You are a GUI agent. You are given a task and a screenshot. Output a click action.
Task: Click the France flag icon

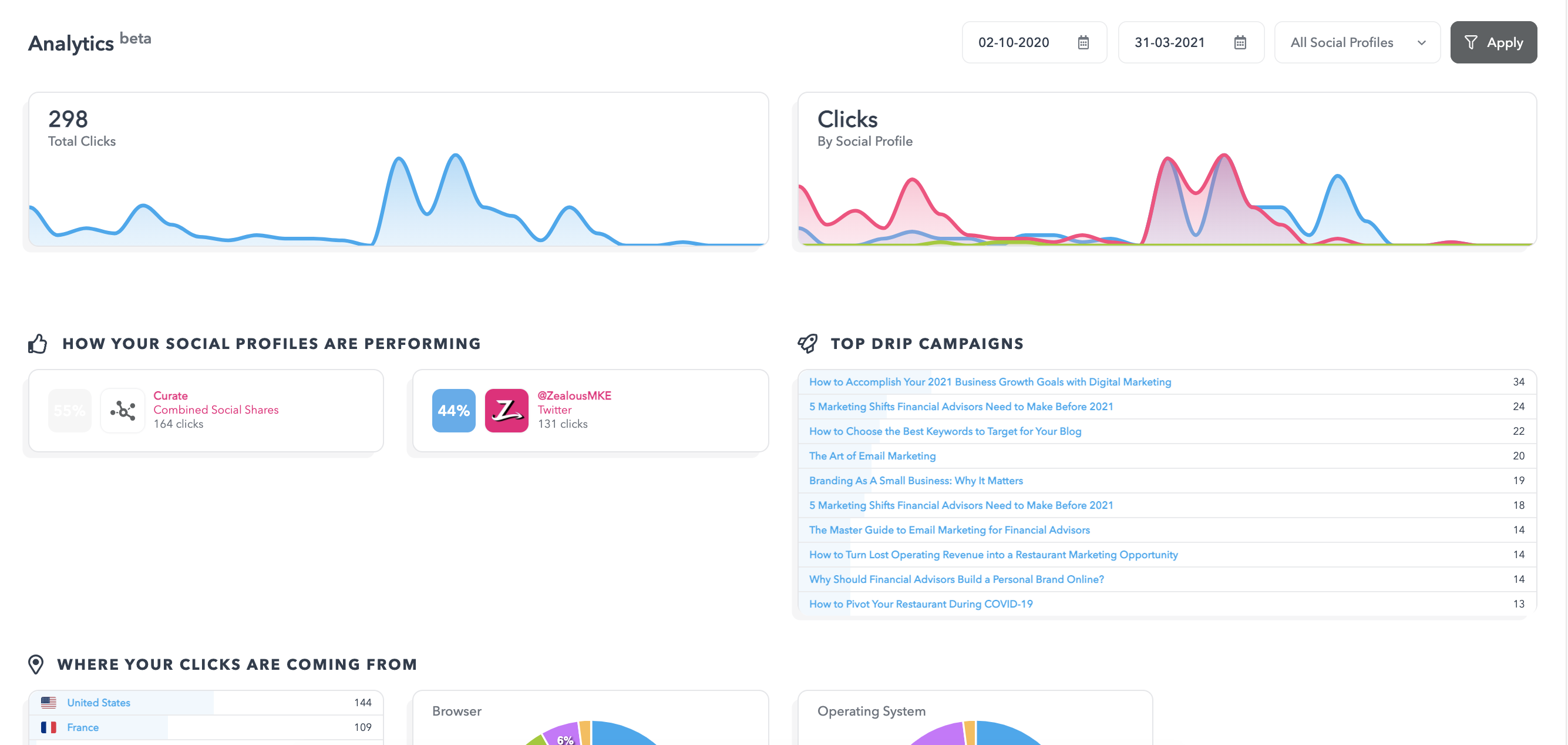[49, 727]
